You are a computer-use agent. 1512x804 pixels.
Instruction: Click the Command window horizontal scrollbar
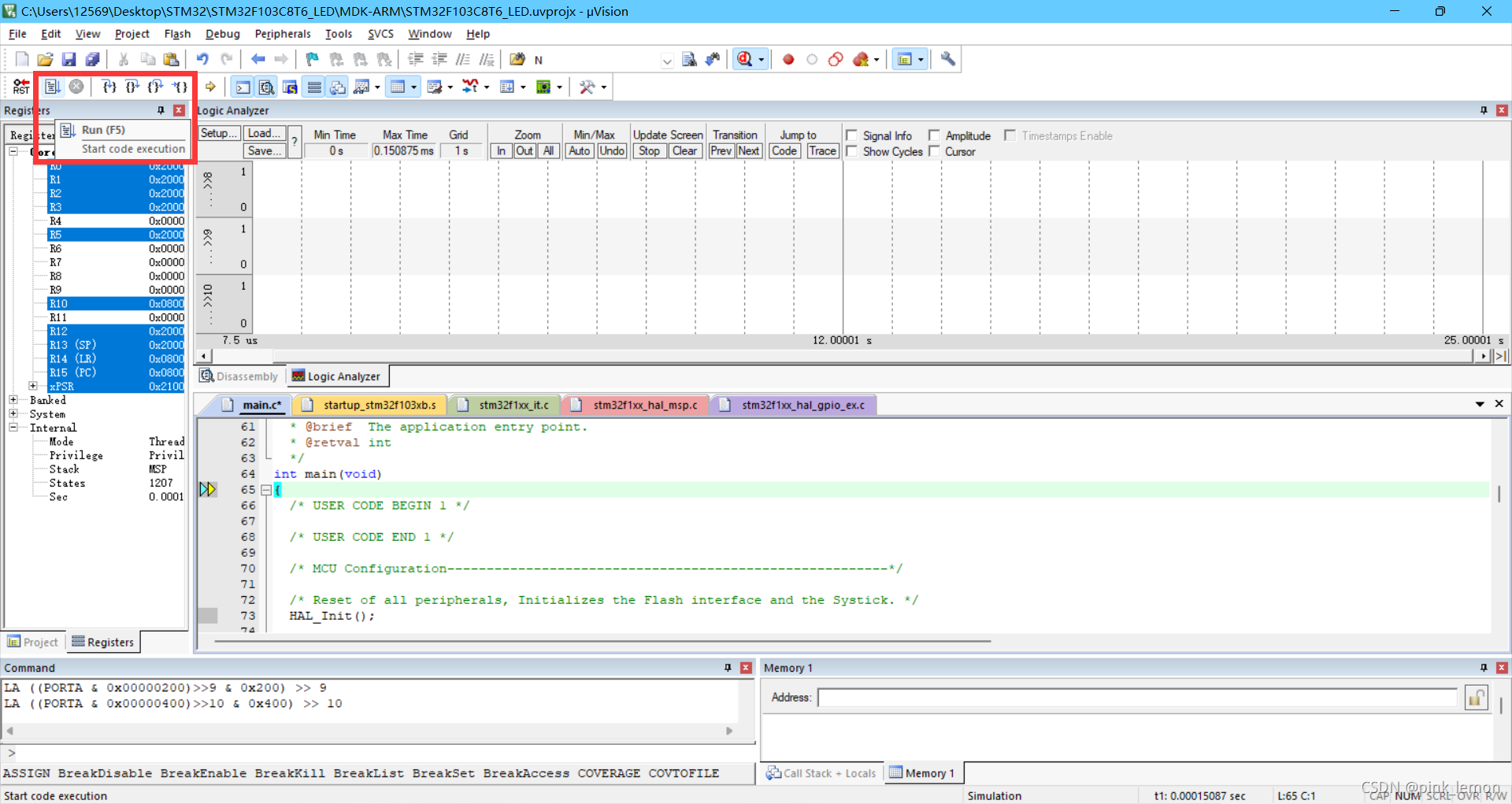[370, 731]
